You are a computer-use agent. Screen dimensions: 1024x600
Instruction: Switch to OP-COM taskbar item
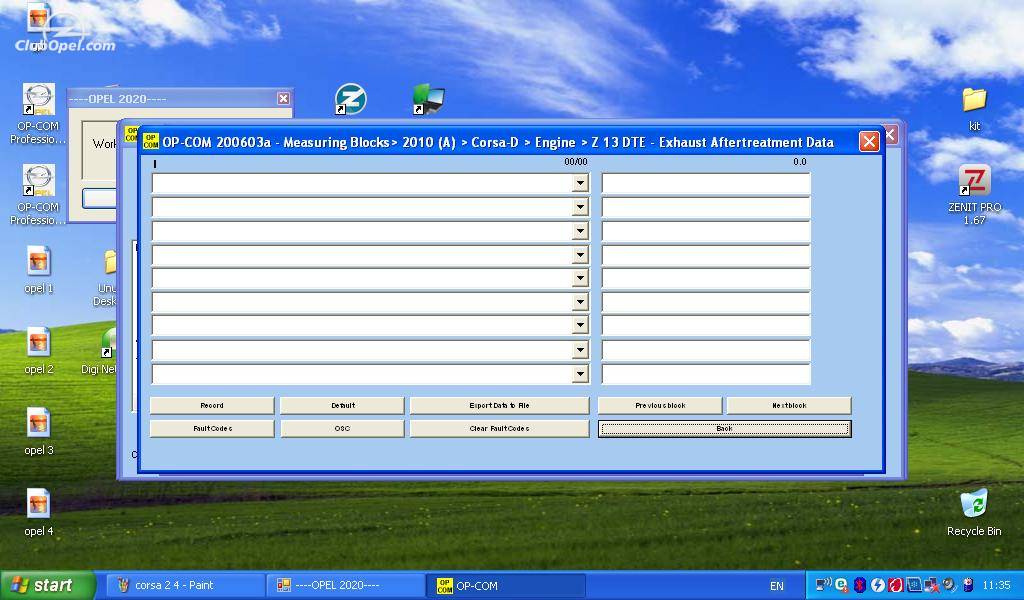[505, 585]
